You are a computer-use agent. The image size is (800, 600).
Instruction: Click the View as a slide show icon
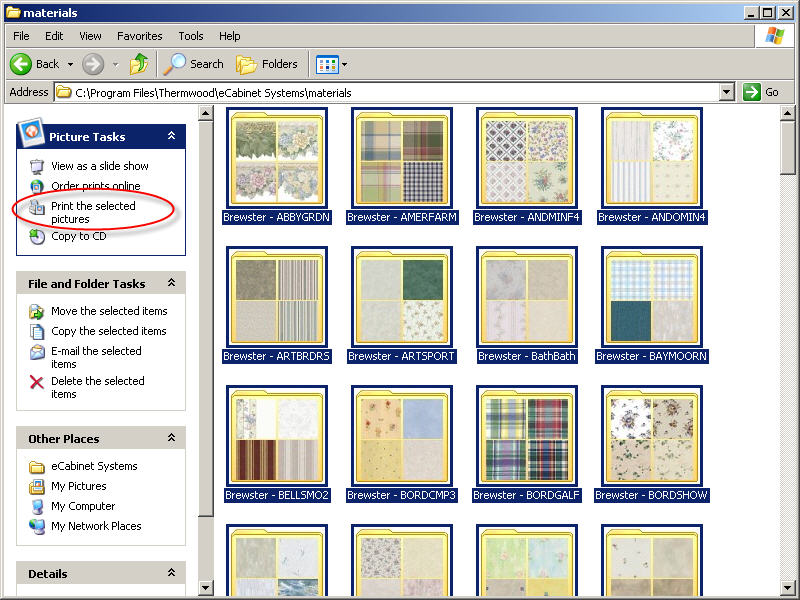coord(37,166)
